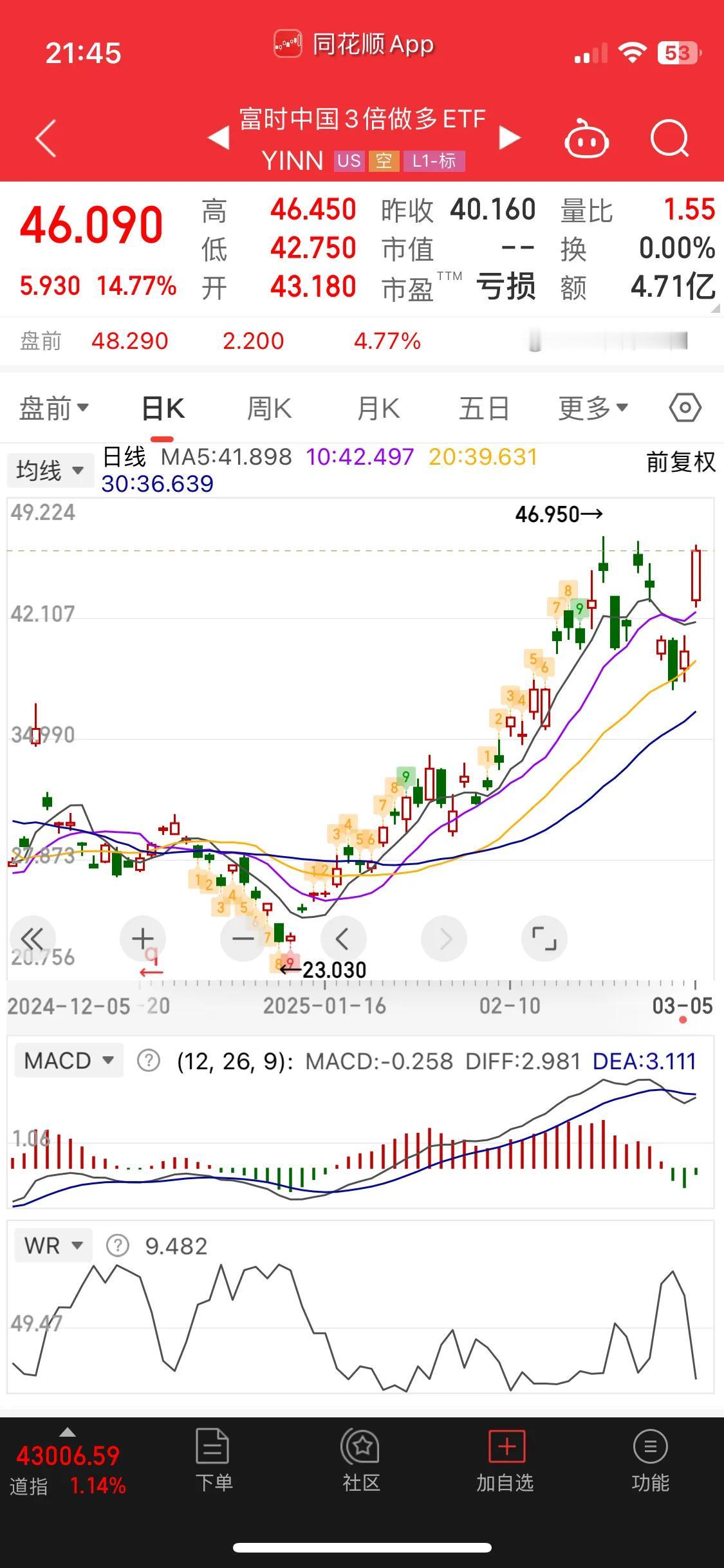Screen dimensions: 724x1568
Task: Tap the 30:36.639 MA value
Action: coord(157,483)
